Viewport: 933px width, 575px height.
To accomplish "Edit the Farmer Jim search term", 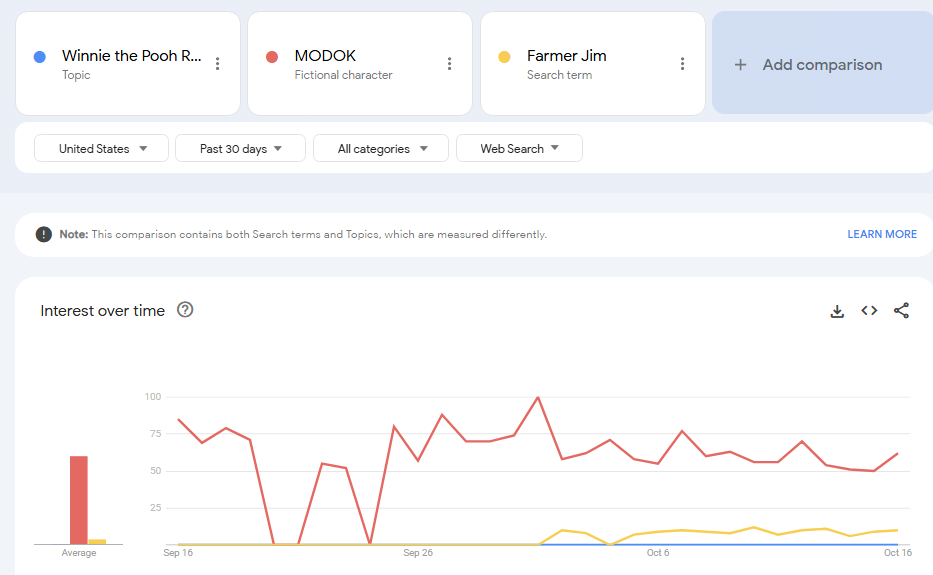I will pos(566,56).
